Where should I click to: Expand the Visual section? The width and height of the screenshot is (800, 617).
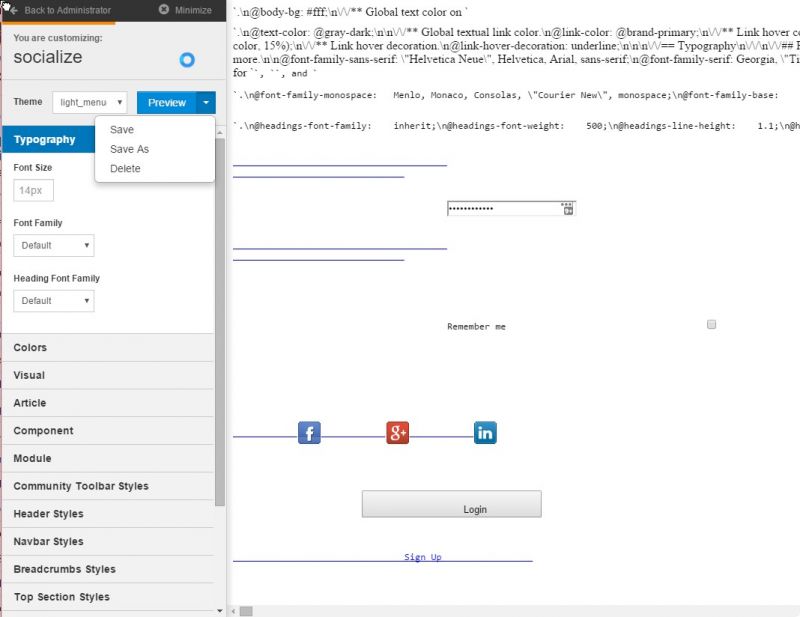pyautogui.click(x=108, y=375)
